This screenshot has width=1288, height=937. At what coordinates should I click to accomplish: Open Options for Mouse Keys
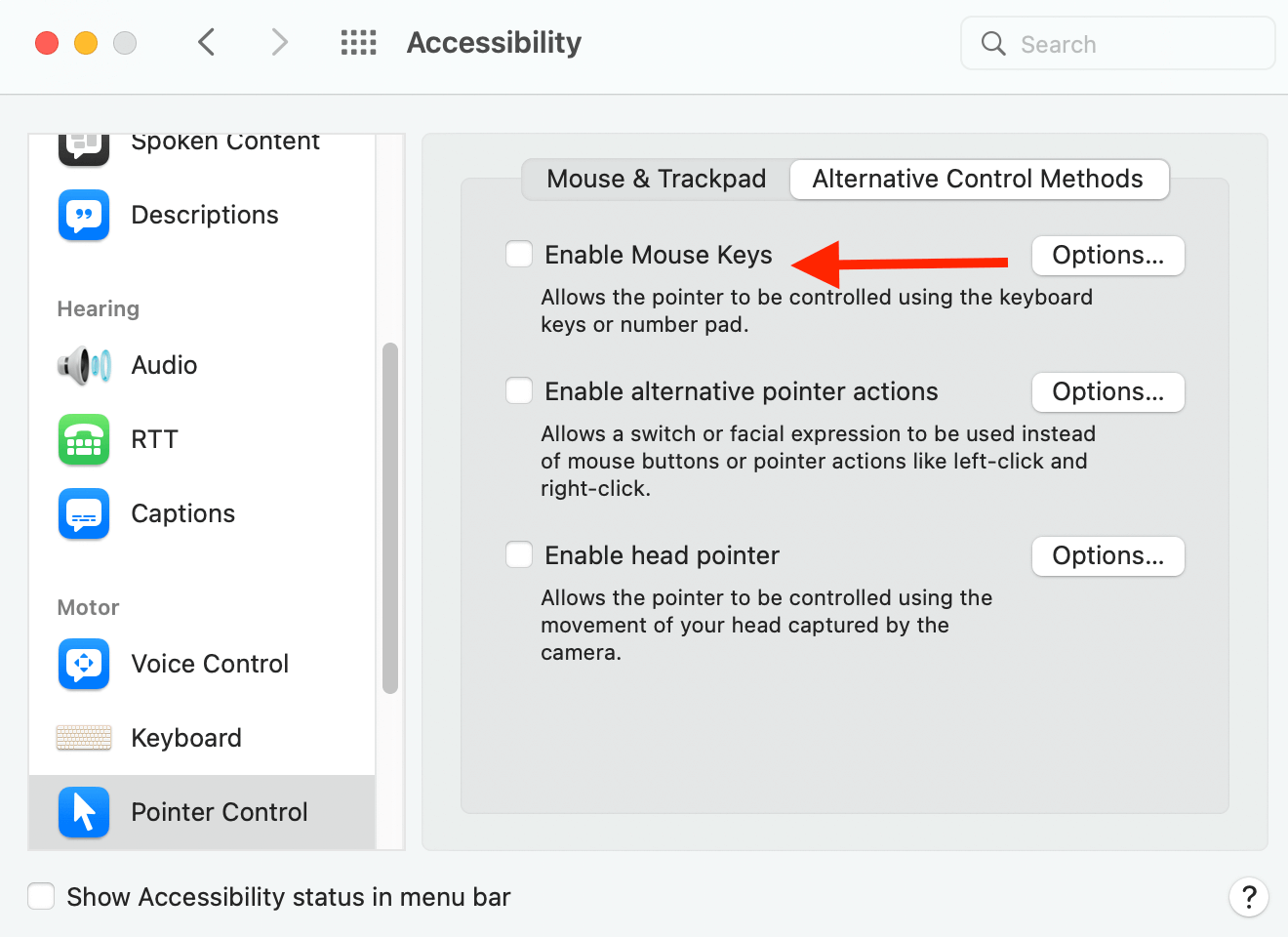pyautogui.click(x=1107, y=255)
